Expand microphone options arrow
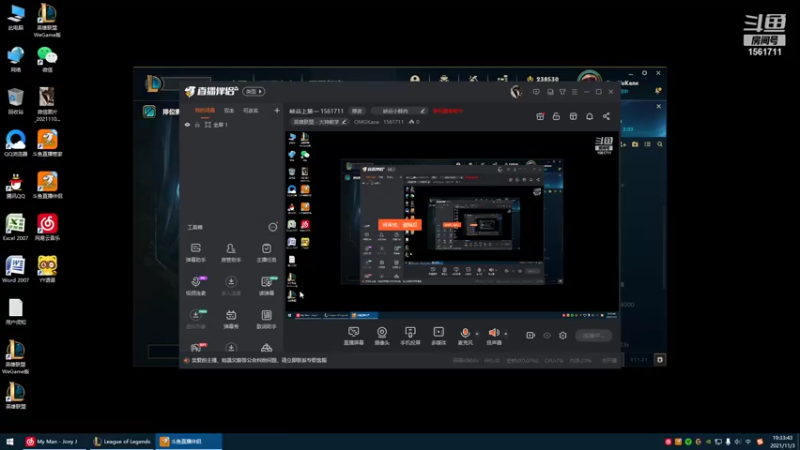800x450 pixels. click(x=477, y=334)
